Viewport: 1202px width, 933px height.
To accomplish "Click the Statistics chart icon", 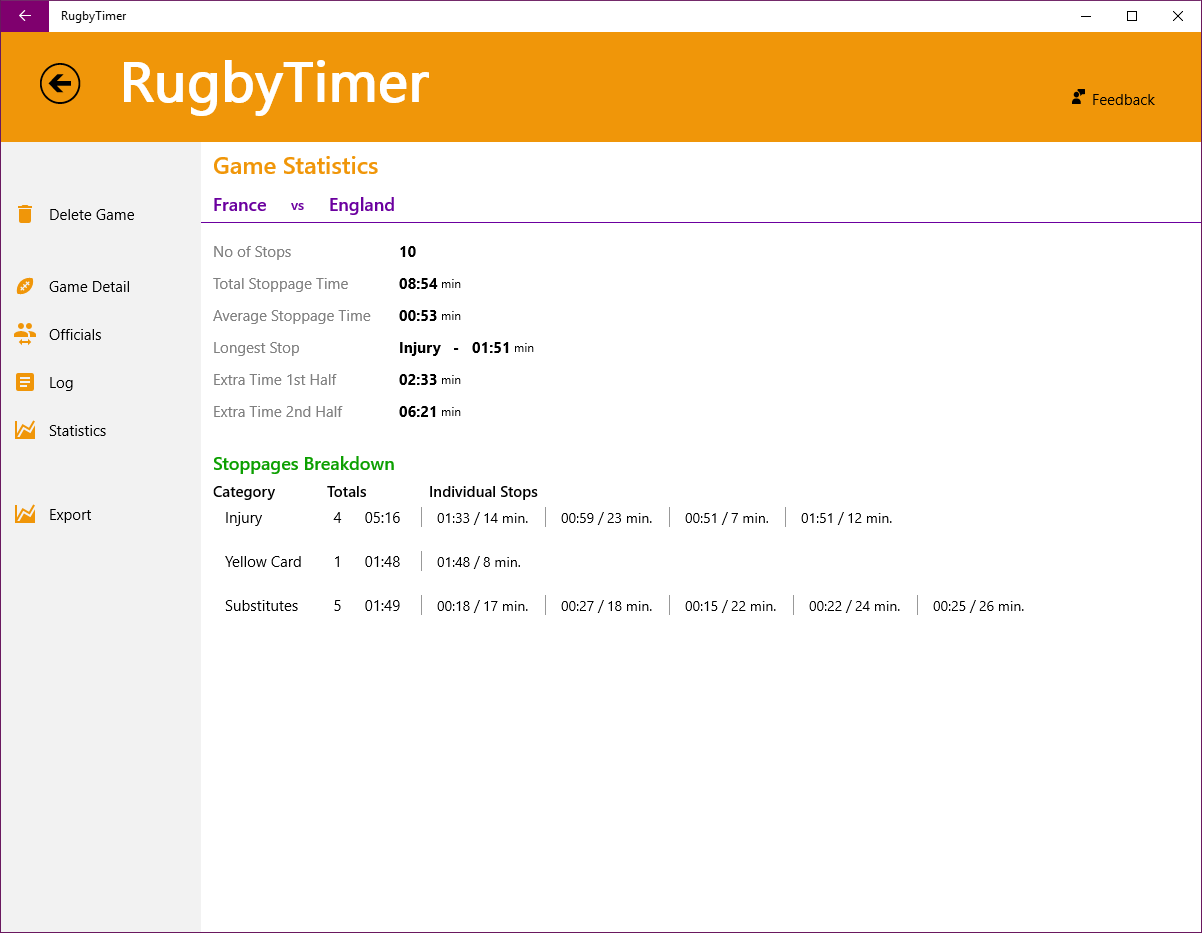I will (25, 430).
